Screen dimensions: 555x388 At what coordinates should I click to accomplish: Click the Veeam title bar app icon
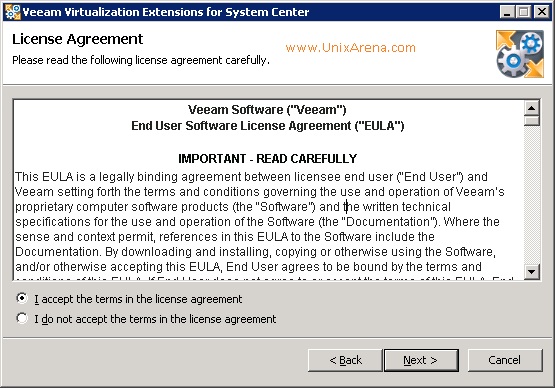click(13, 12)
